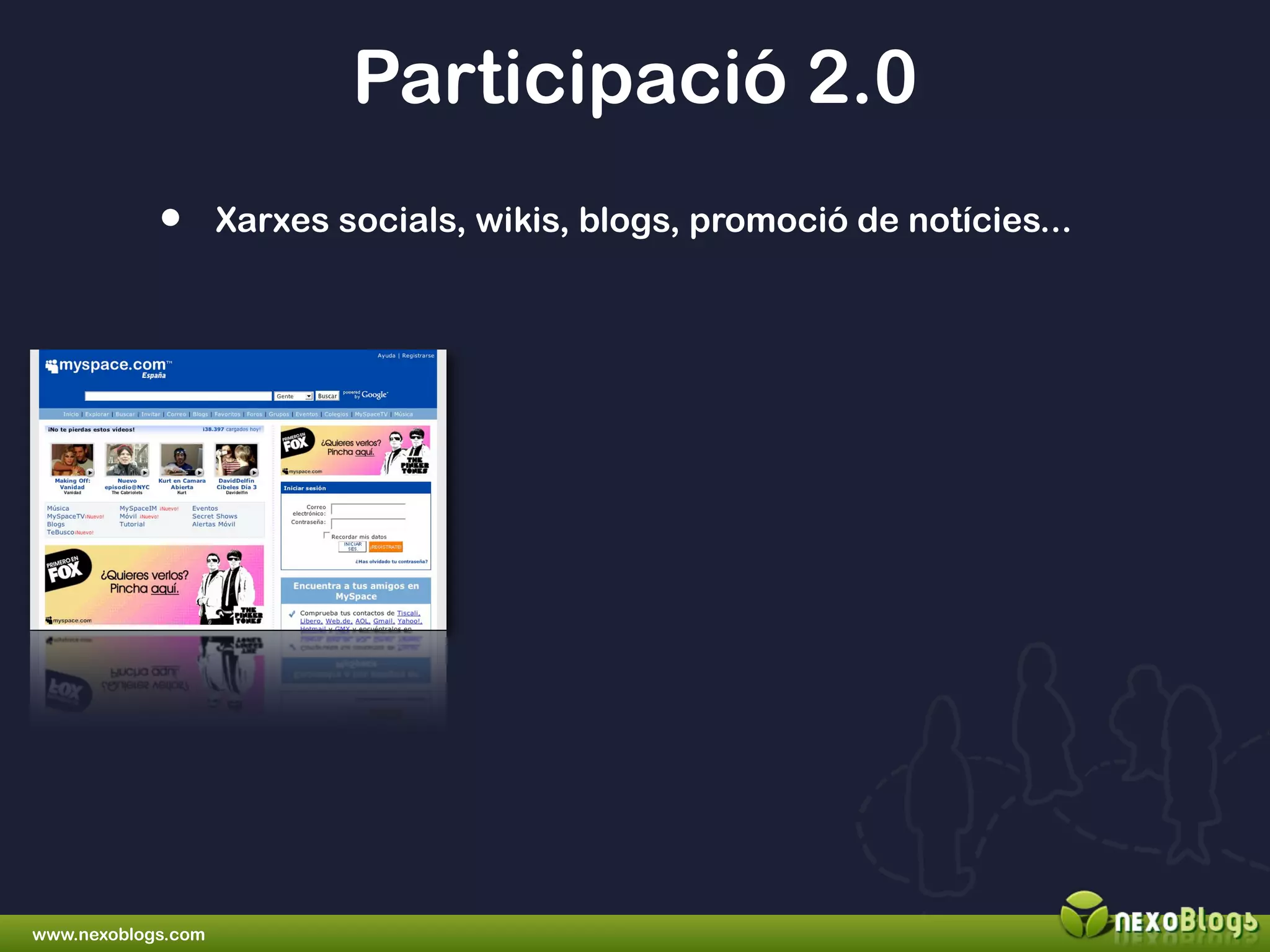Open the Tutorial link

132,524
